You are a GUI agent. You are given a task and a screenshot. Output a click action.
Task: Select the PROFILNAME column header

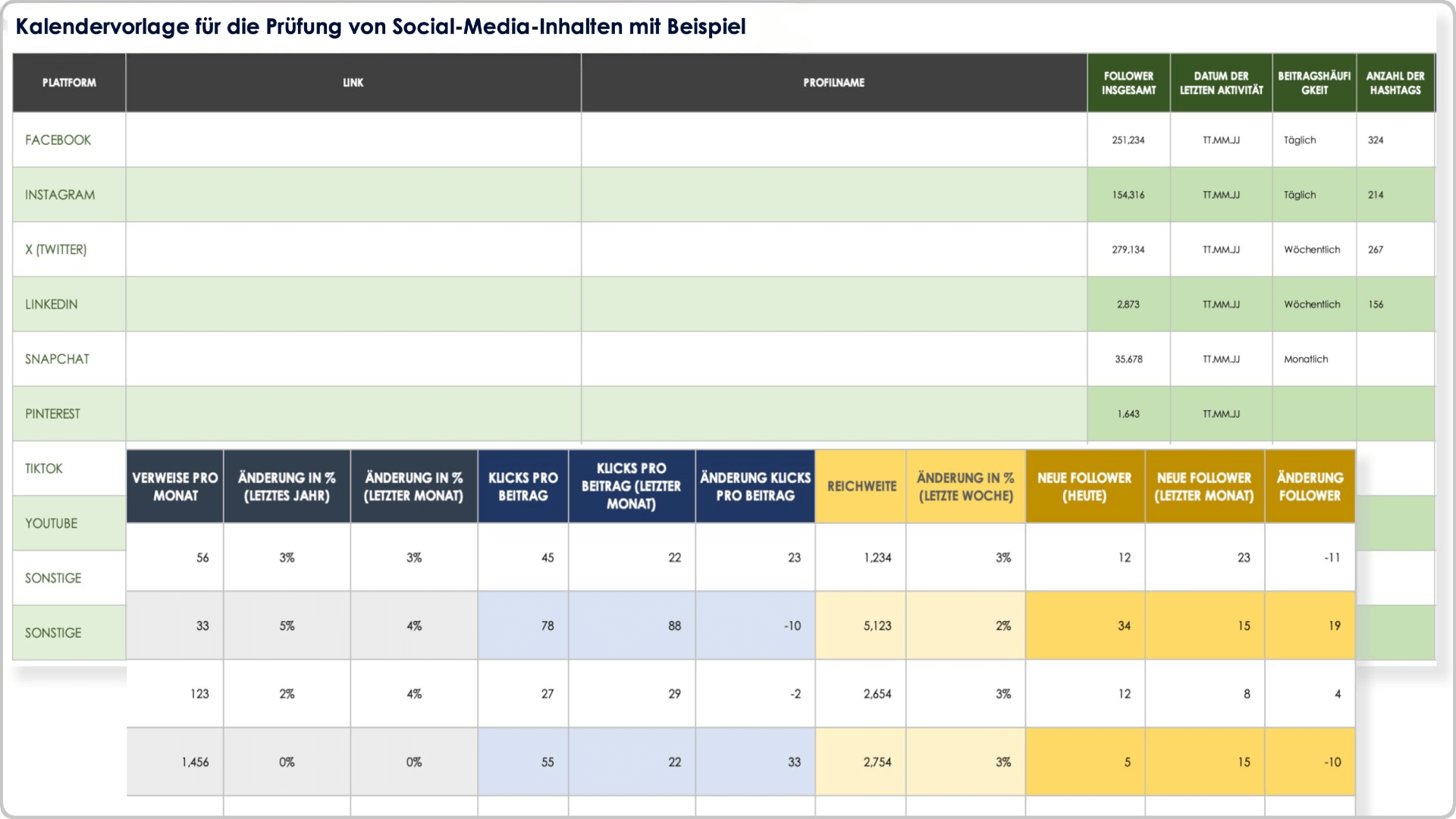pos(834,83)
